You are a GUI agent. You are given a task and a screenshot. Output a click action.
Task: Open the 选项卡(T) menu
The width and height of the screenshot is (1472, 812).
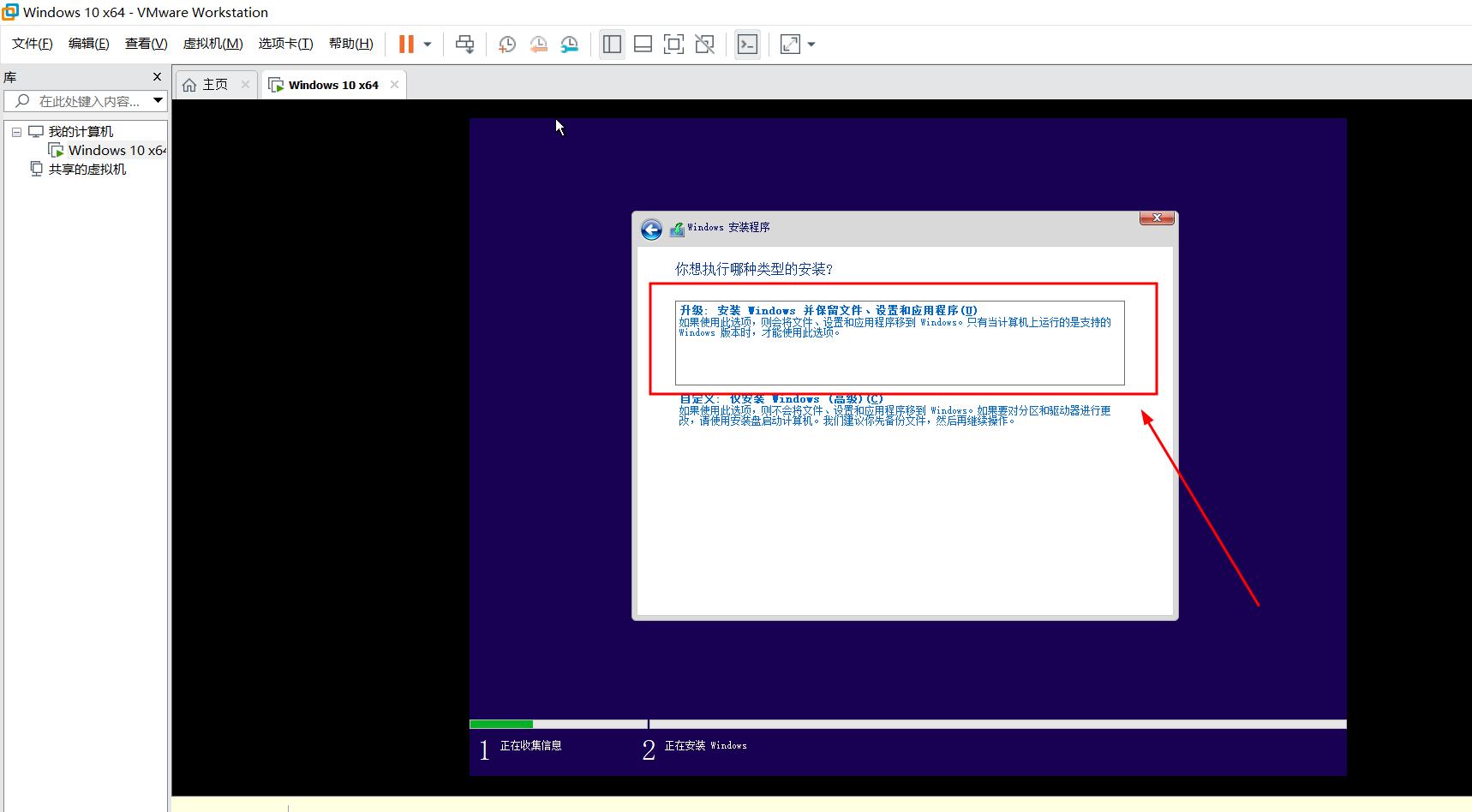click(x=286, y=44)
